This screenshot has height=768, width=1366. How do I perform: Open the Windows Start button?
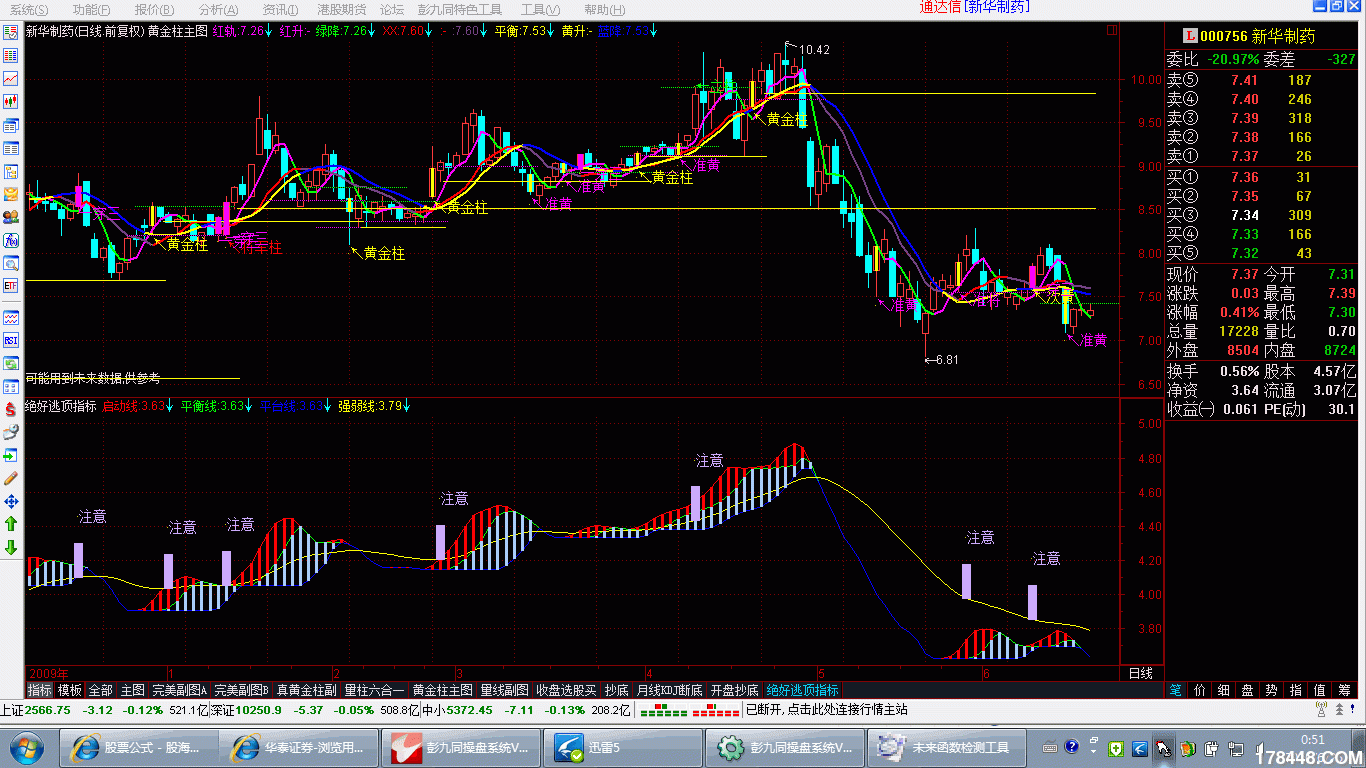(x=27, y=747)
